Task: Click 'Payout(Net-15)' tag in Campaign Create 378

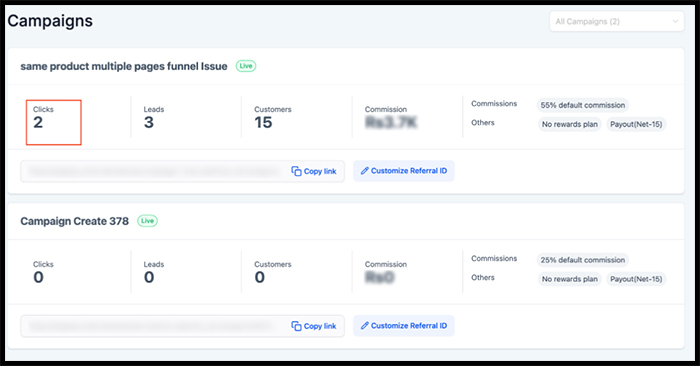Action: tap(636, 279)
